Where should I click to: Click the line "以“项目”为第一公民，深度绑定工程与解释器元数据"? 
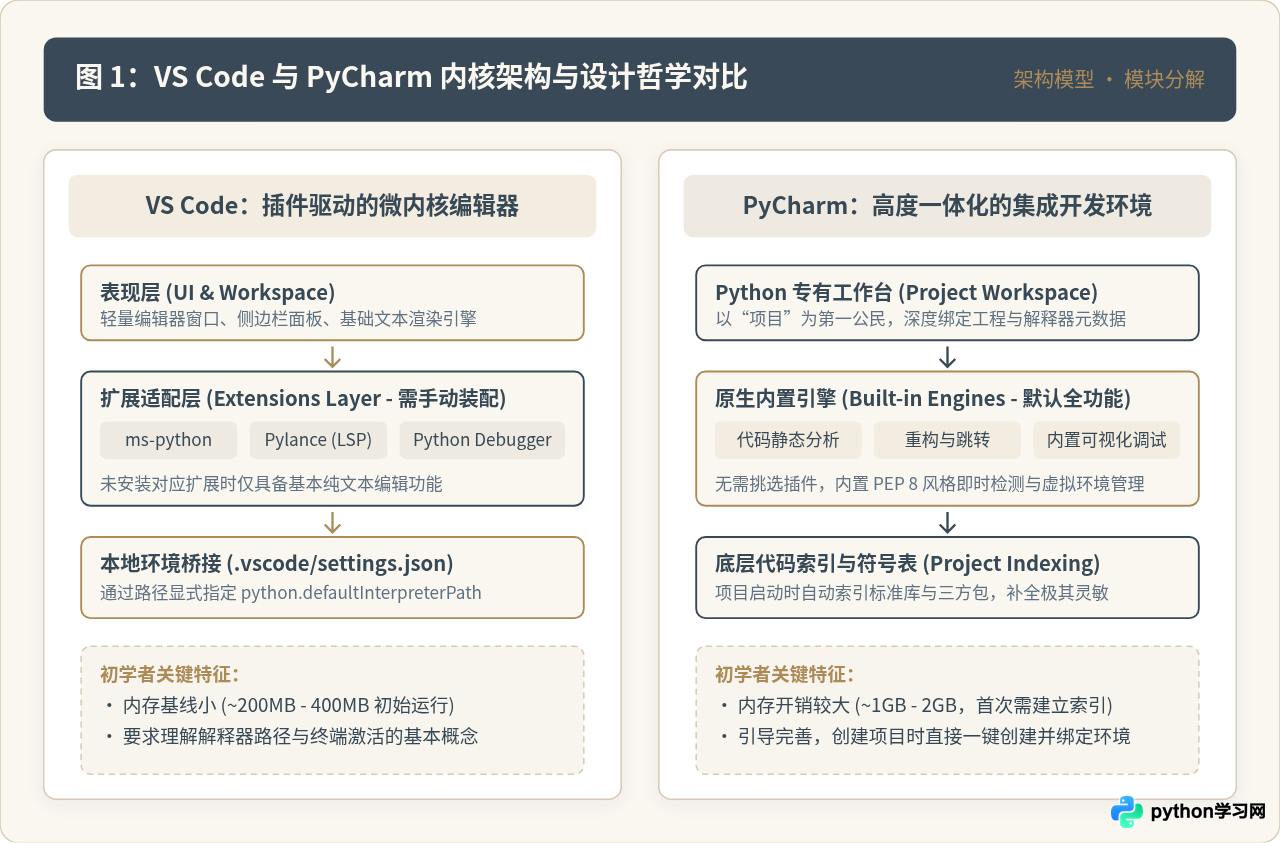tap(921, 319)
